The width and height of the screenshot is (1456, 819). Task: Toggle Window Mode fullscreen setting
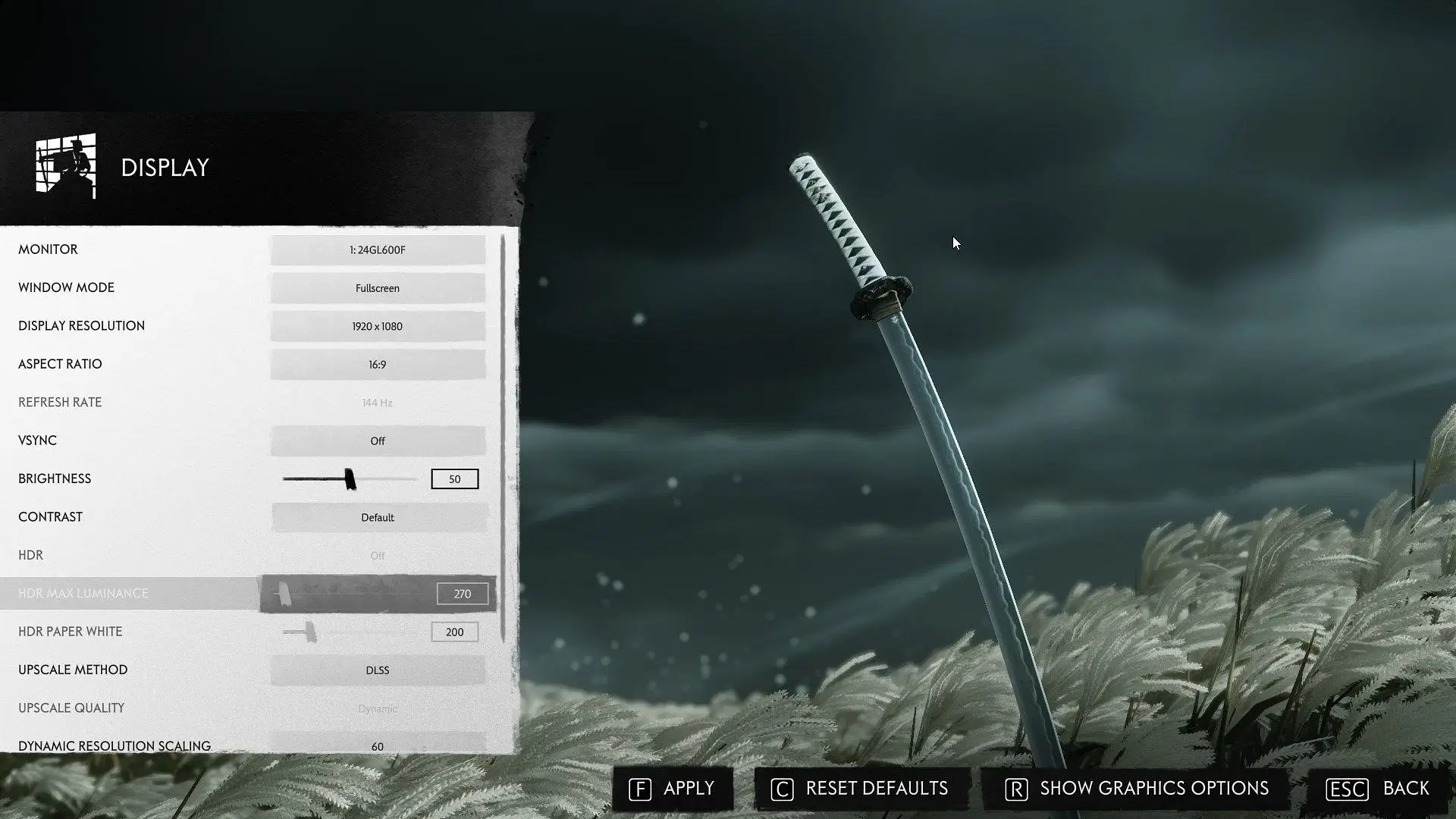[378, 288]
